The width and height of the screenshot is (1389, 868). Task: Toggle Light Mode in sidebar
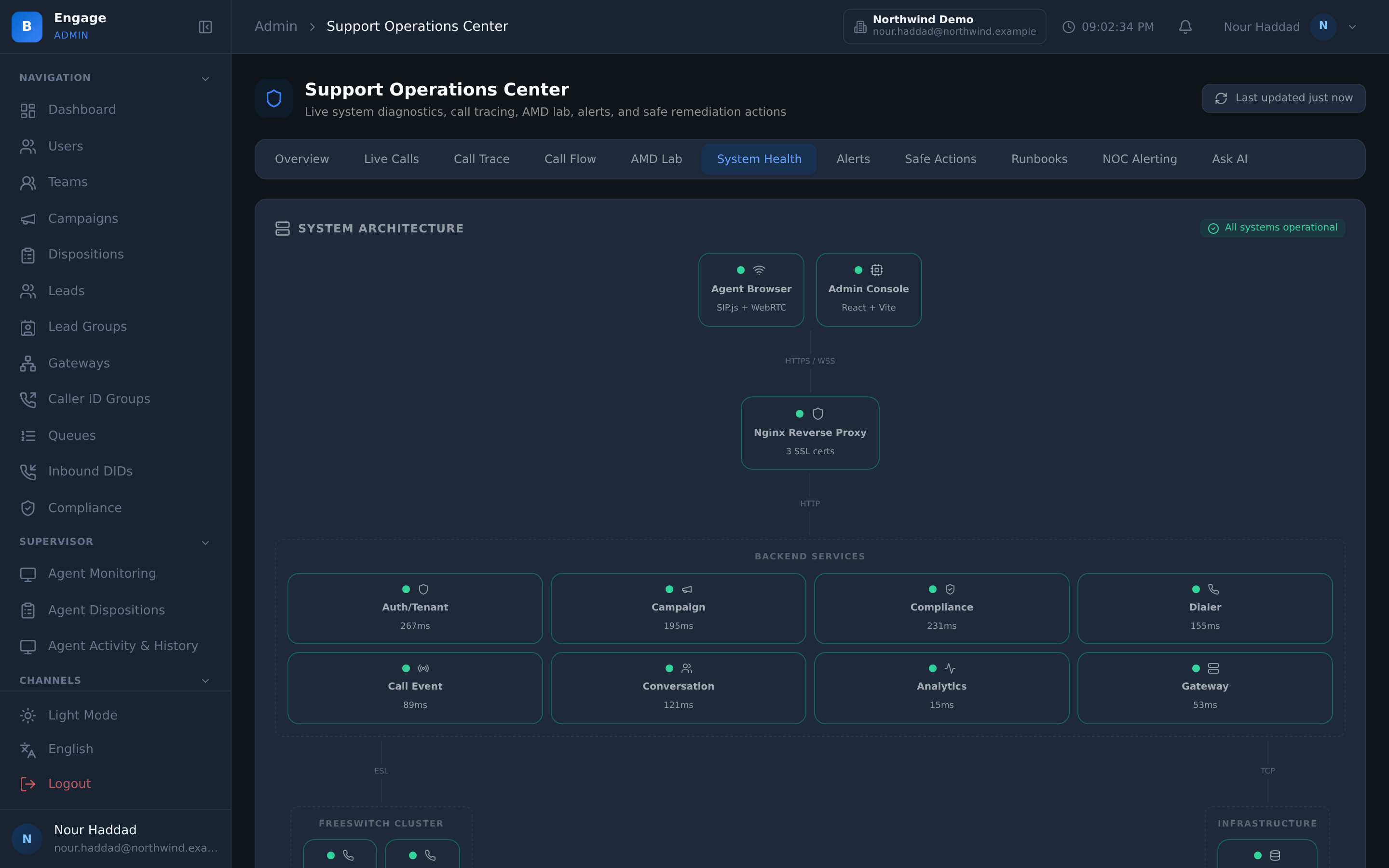click(x=115, y=715)
